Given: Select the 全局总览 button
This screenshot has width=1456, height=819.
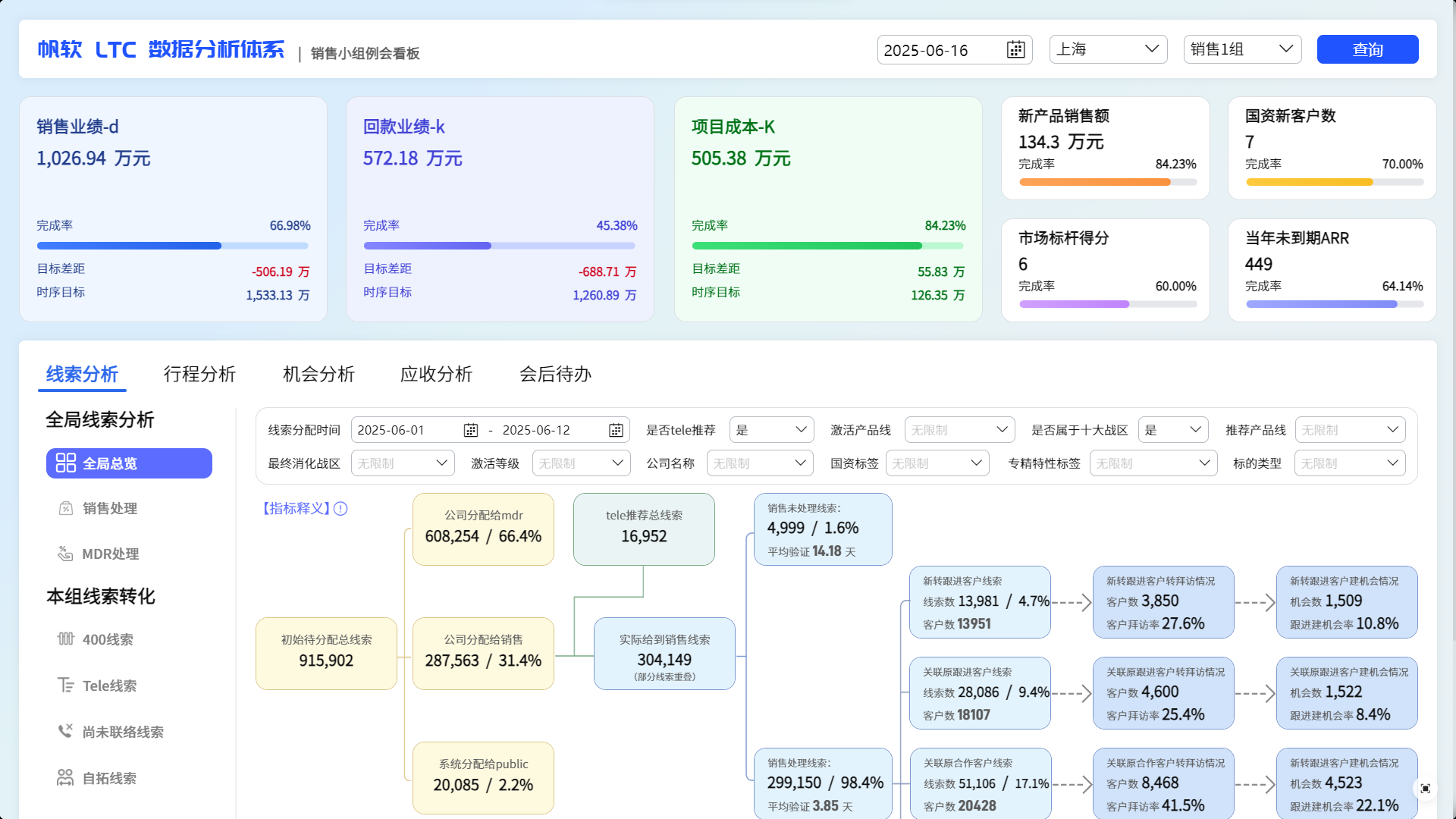Looking at the screenshot, I should [x=129, y=463].
